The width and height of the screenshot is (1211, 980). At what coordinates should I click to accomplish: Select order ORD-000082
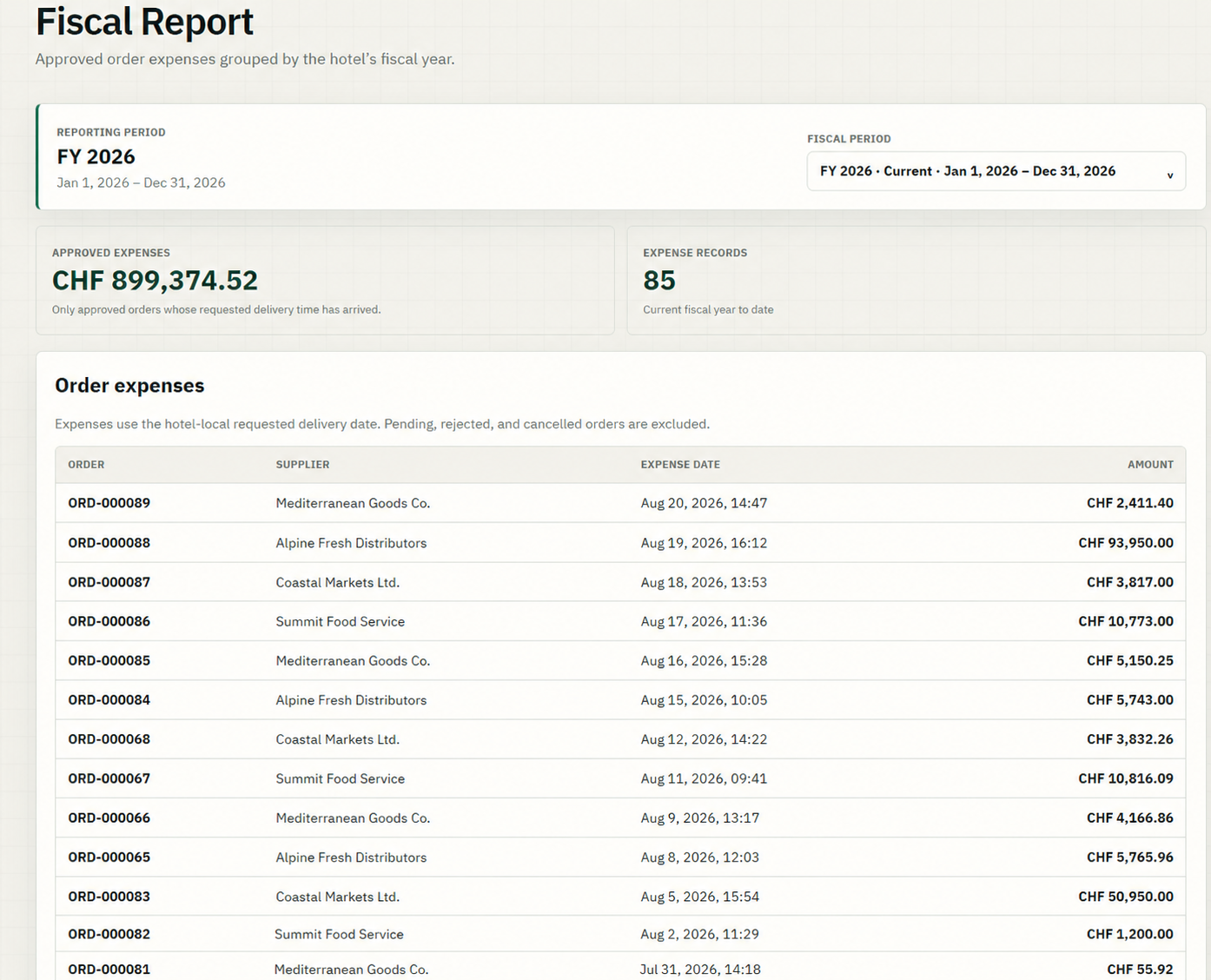(109, 934)
